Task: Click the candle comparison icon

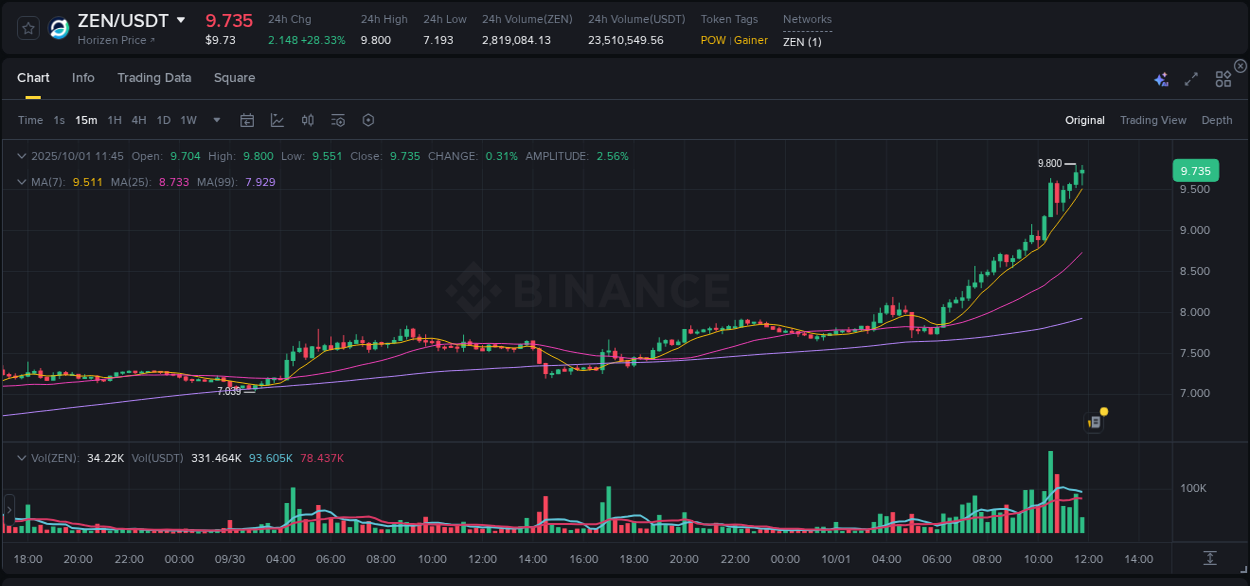Action: tap(307, 120)
